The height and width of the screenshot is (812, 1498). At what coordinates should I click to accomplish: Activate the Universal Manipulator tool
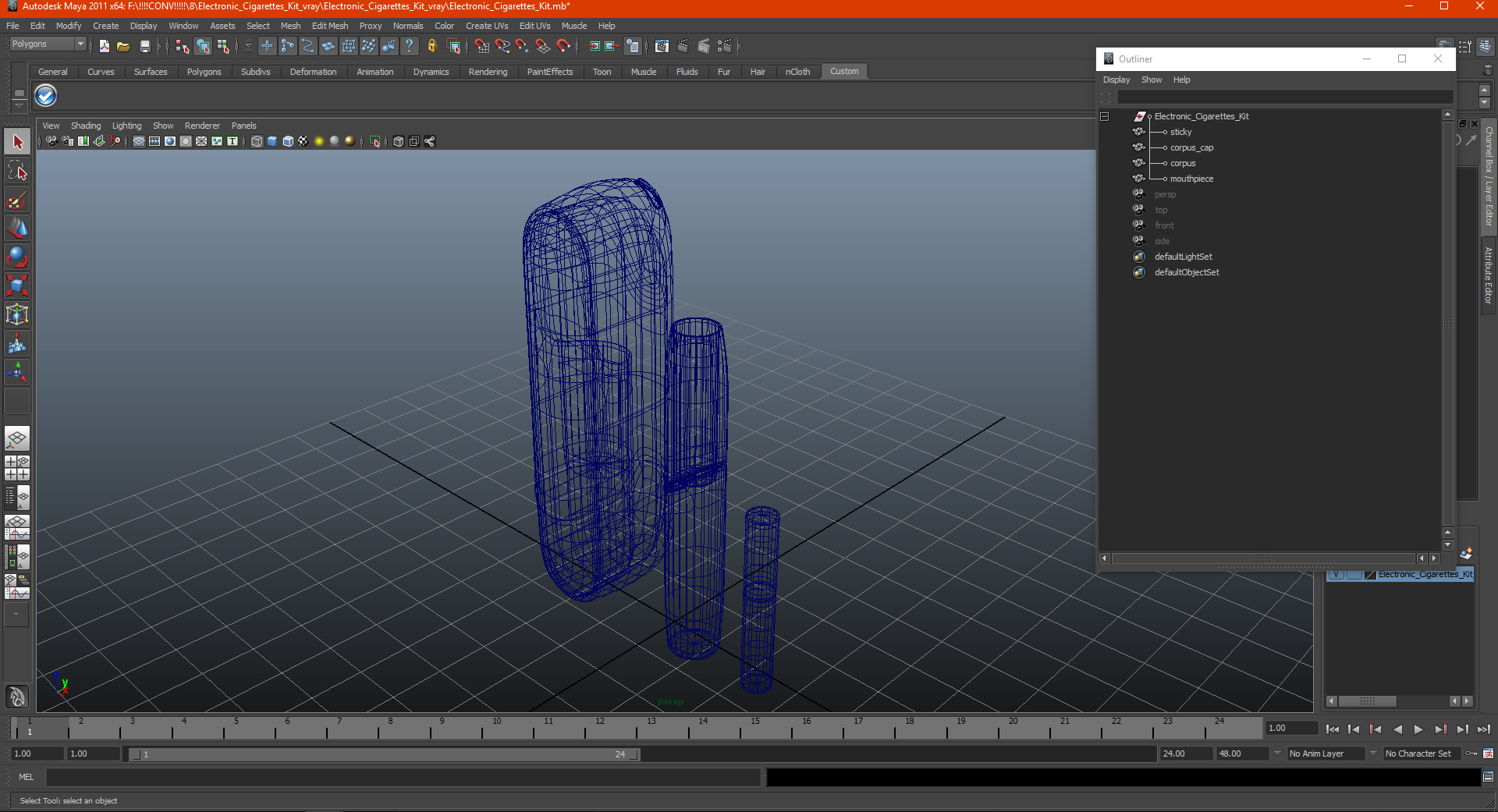(x=17, y=314)
